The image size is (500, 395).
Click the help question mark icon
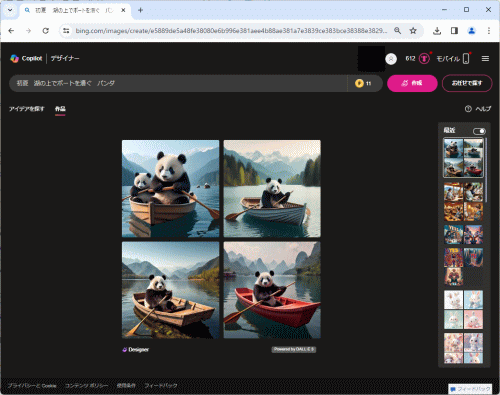[468, 109]
